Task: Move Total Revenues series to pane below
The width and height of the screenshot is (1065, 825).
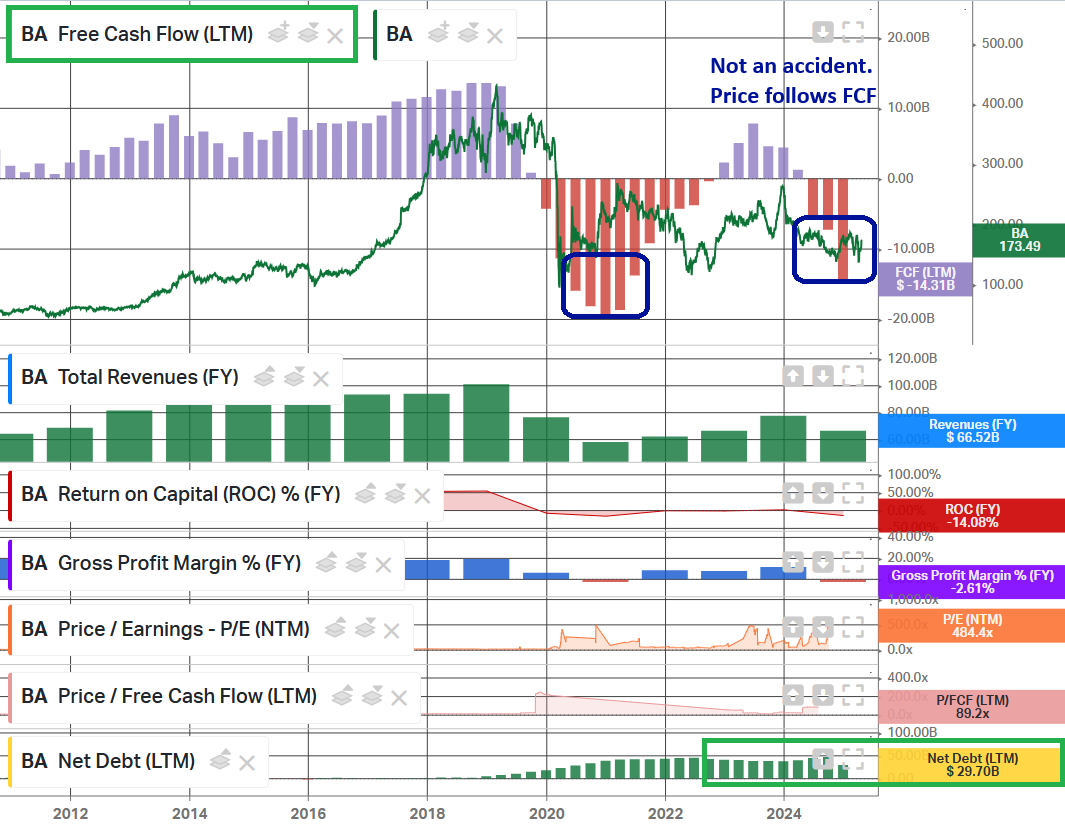Action: pyautogui.click(x=294, y=376)
